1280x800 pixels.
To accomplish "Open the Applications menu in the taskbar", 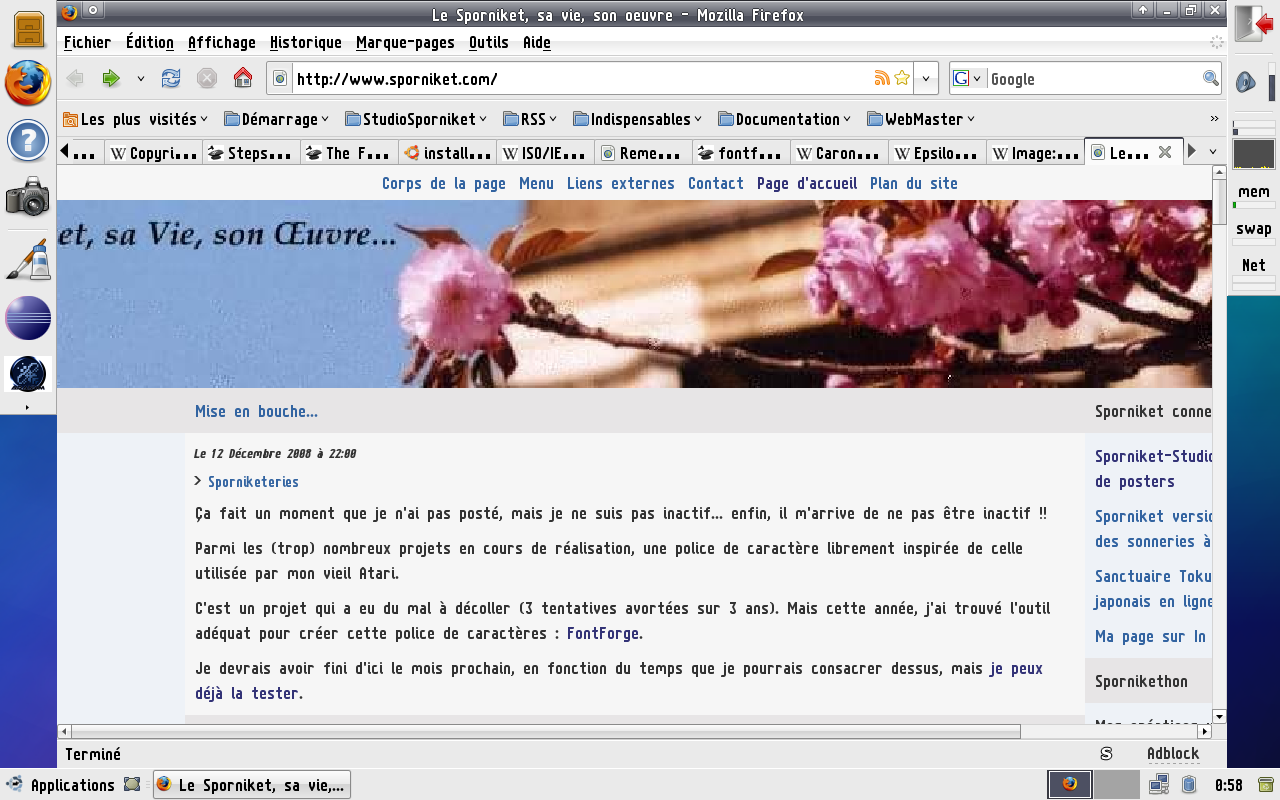I will (61, 785).
